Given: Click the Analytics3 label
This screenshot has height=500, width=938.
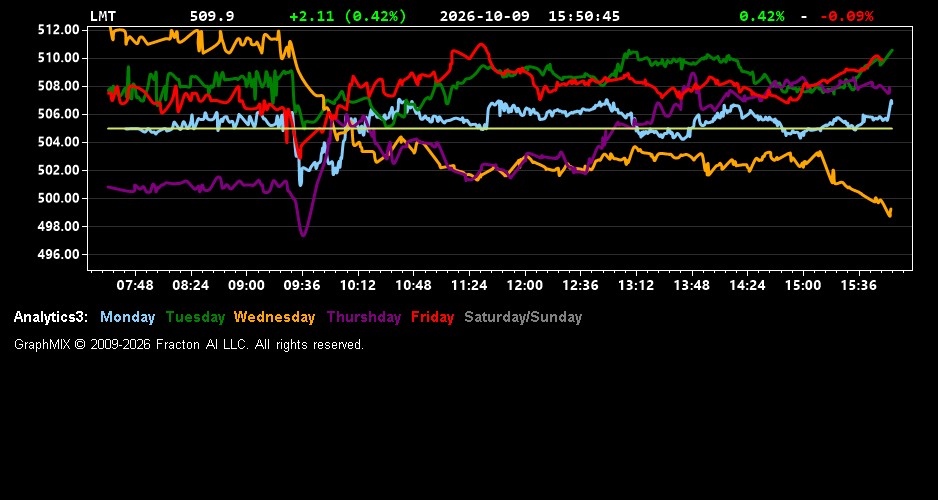Looking at the screenshot, I should (x=51, y=317).
